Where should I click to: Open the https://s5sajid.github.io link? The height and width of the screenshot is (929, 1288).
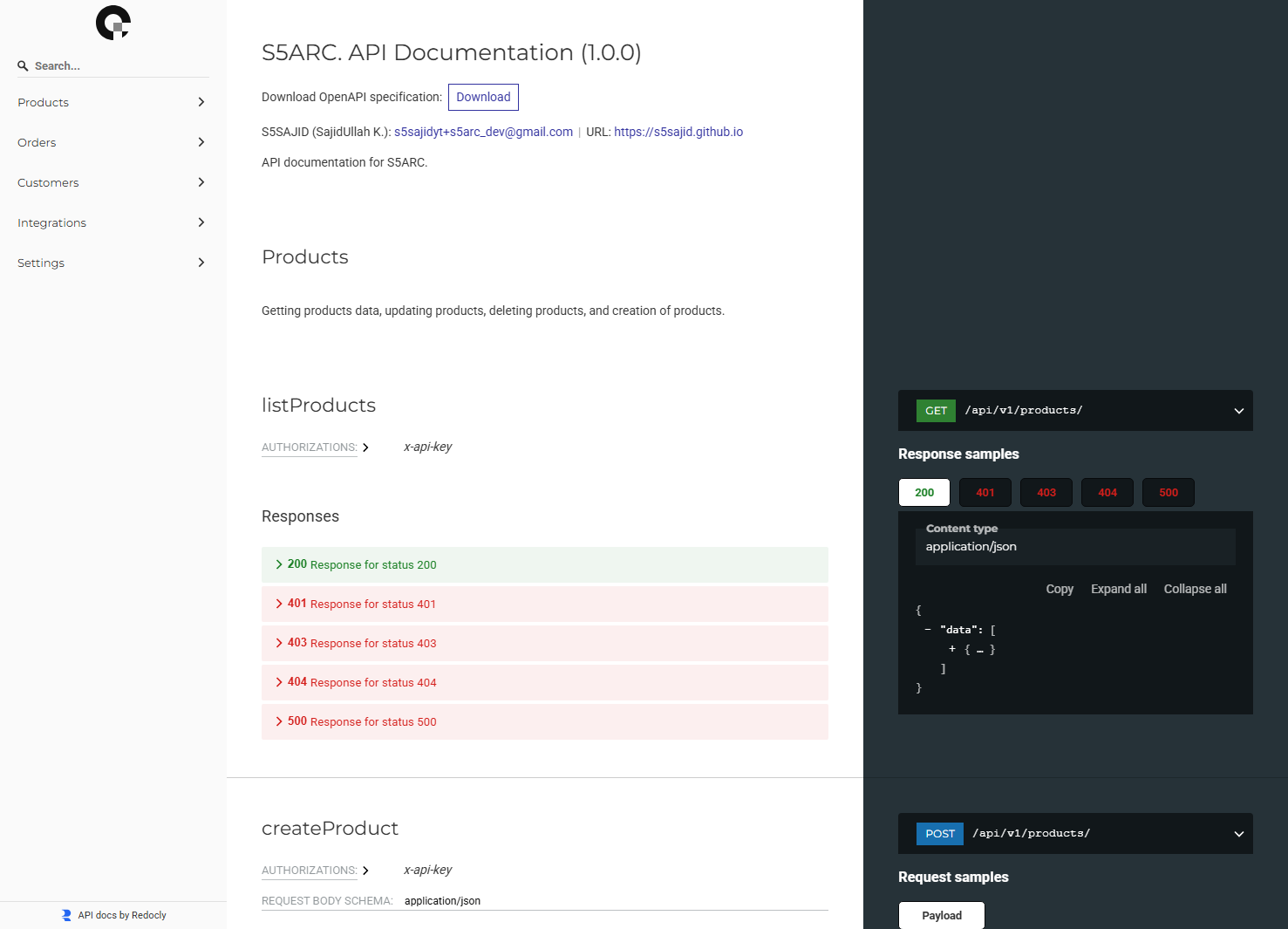678,132
